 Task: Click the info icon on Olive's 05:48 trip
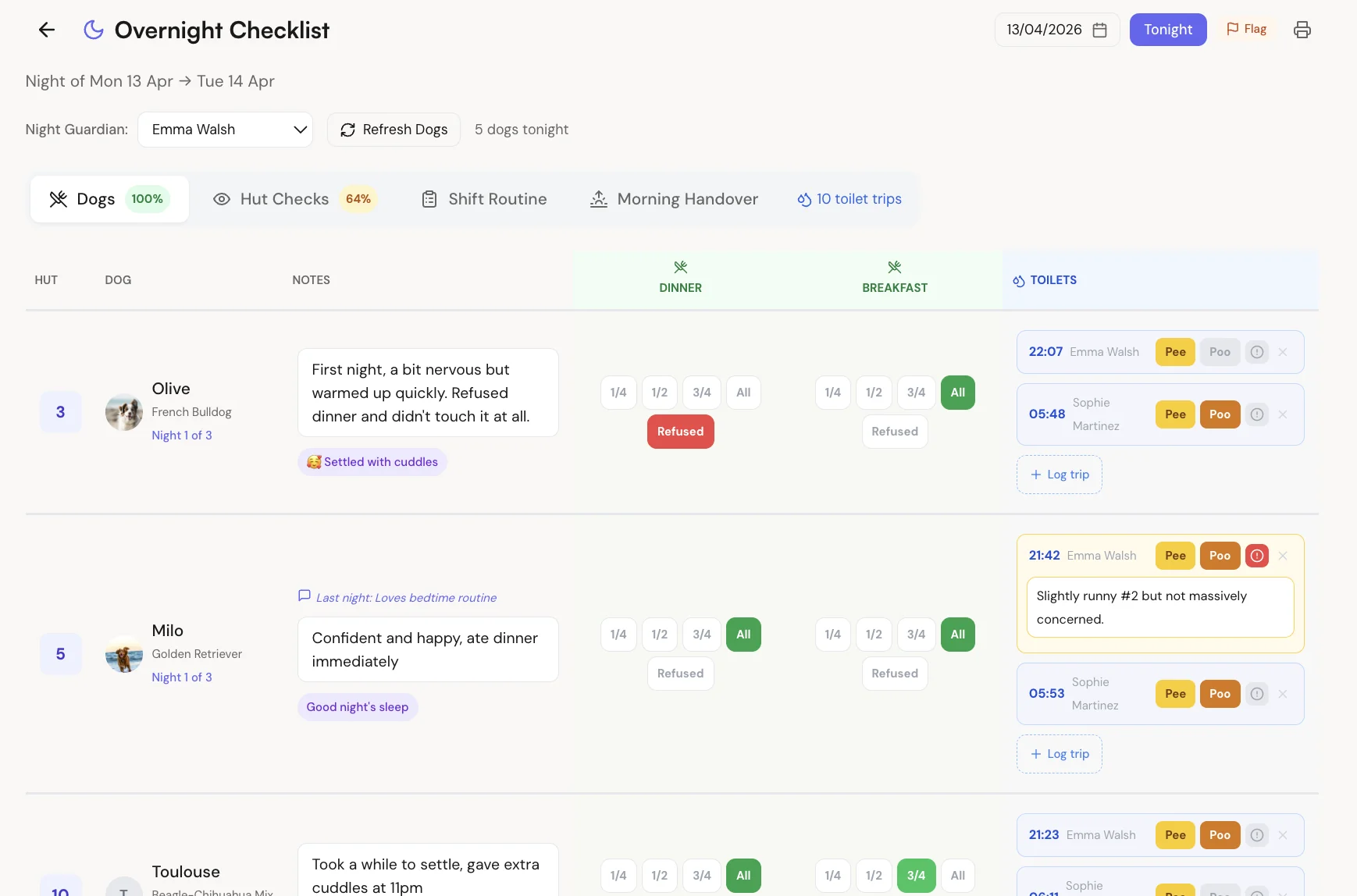point(1257,414)
